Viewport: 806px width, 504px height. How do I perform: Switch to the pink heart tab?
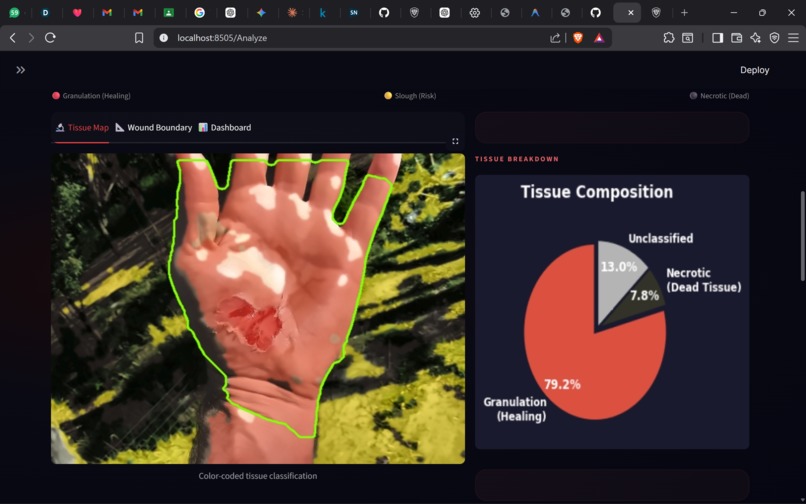(x=77, y=13)
